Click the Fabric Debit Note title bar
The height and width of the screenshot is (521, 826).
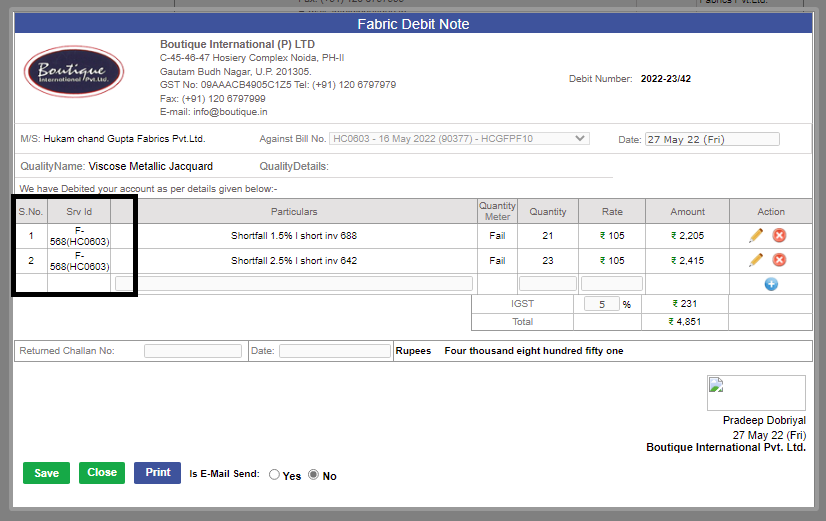coord(413,24)
